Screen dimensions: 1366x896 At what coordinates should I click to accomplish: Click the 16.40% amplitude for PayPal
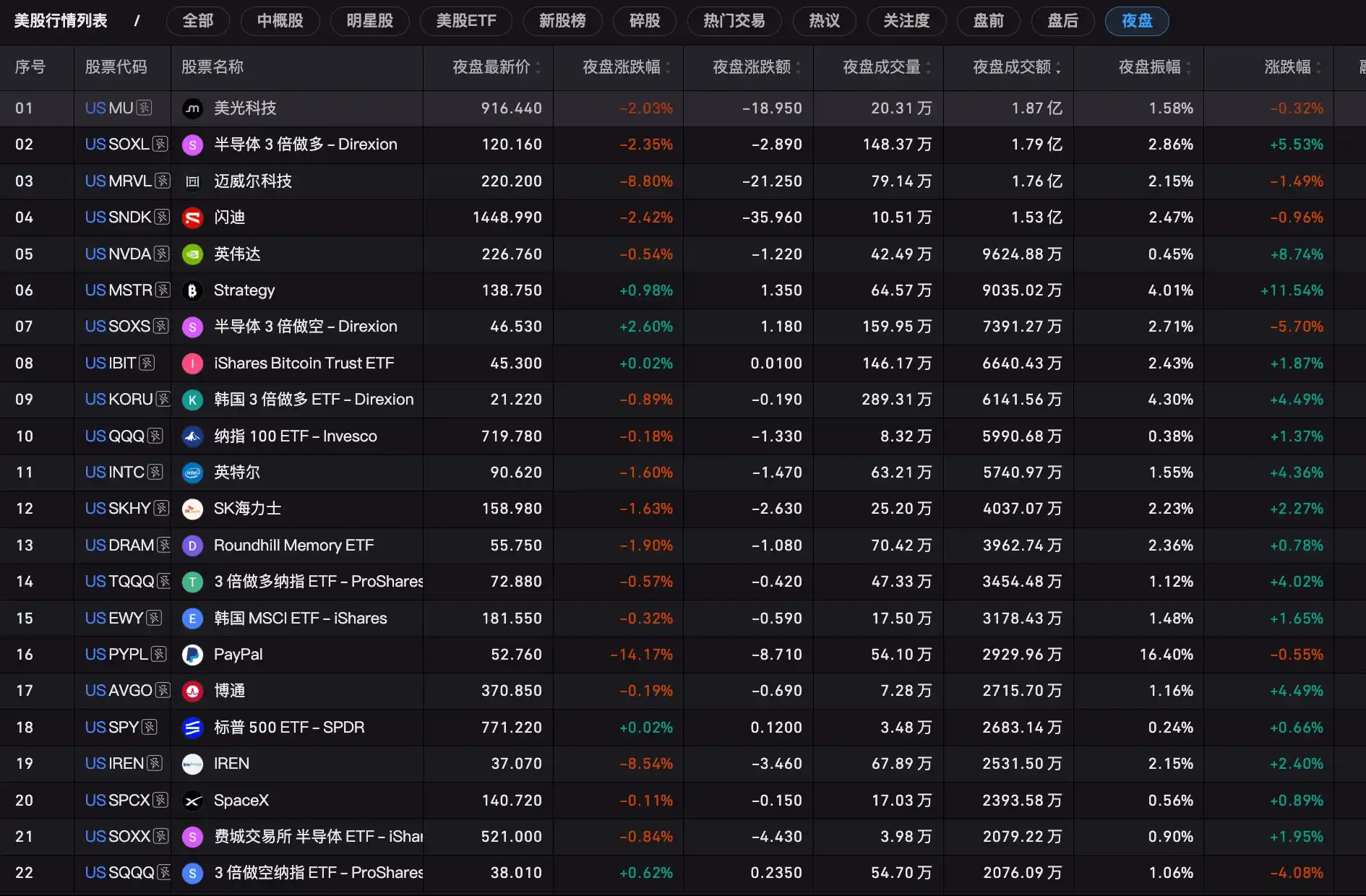coord(1167,655)
